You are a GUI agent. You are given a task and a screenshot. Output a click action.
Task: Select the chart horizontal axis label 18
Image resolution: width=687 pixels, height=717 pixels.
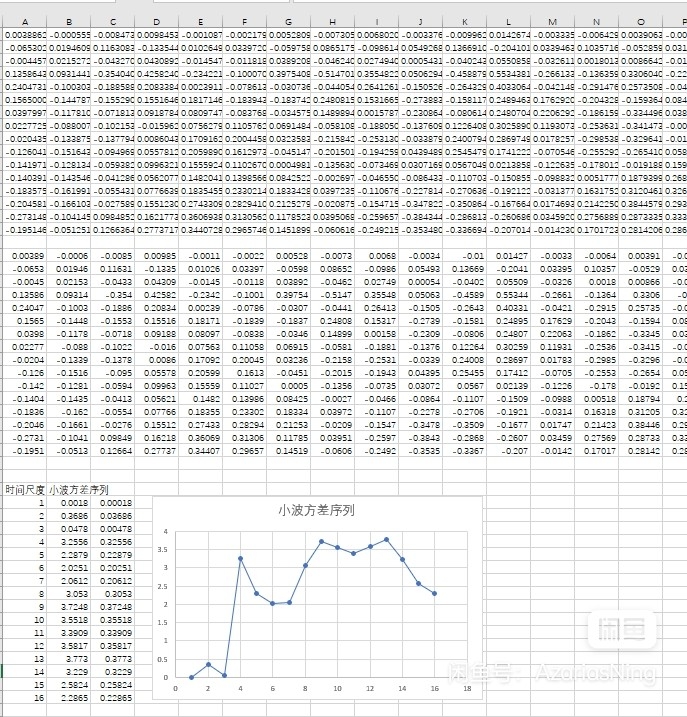[467, 688]
